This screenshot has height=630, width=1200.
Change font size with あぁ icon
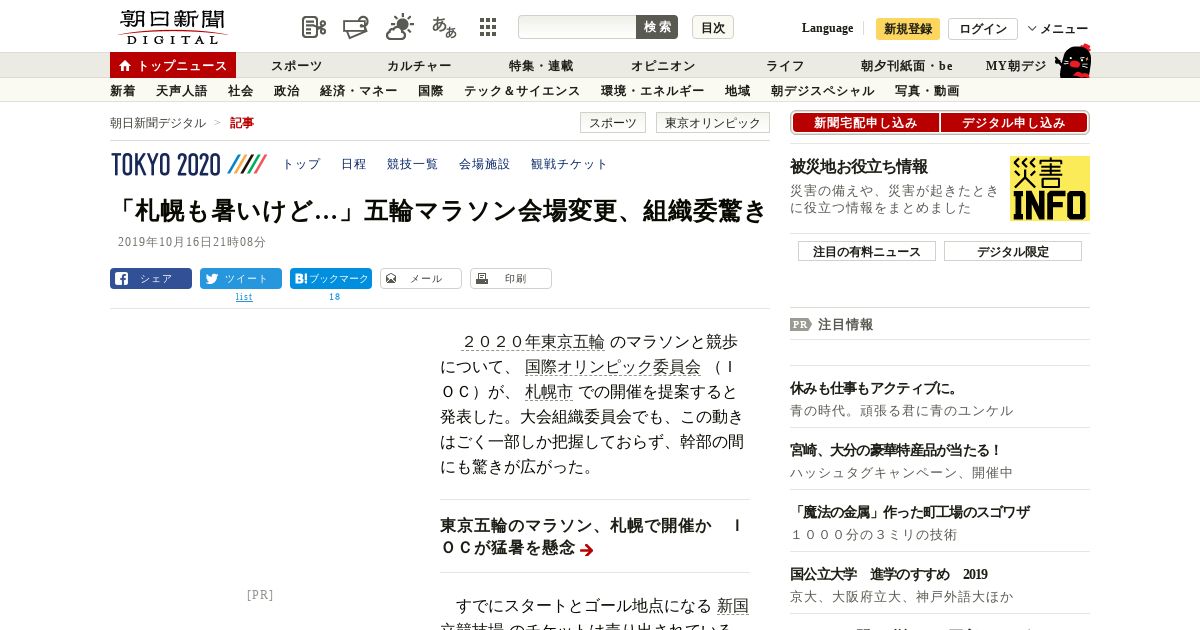(x=444, y=27)
